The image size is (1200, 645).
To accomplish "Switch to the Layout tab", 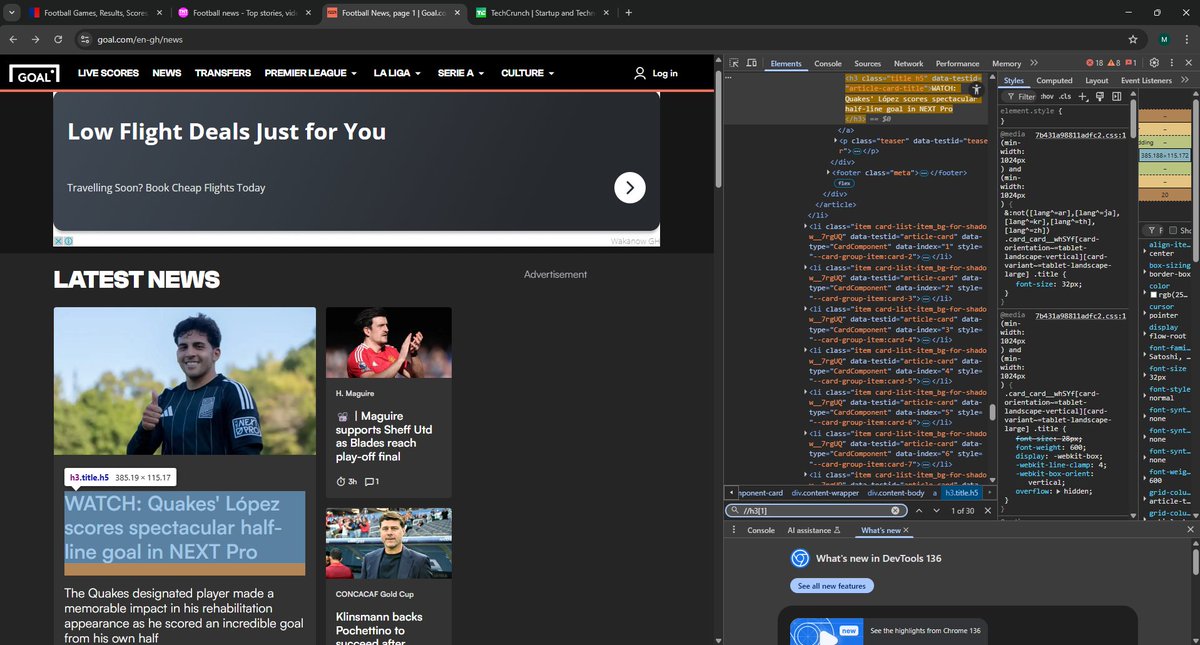I will point(1096,80).
